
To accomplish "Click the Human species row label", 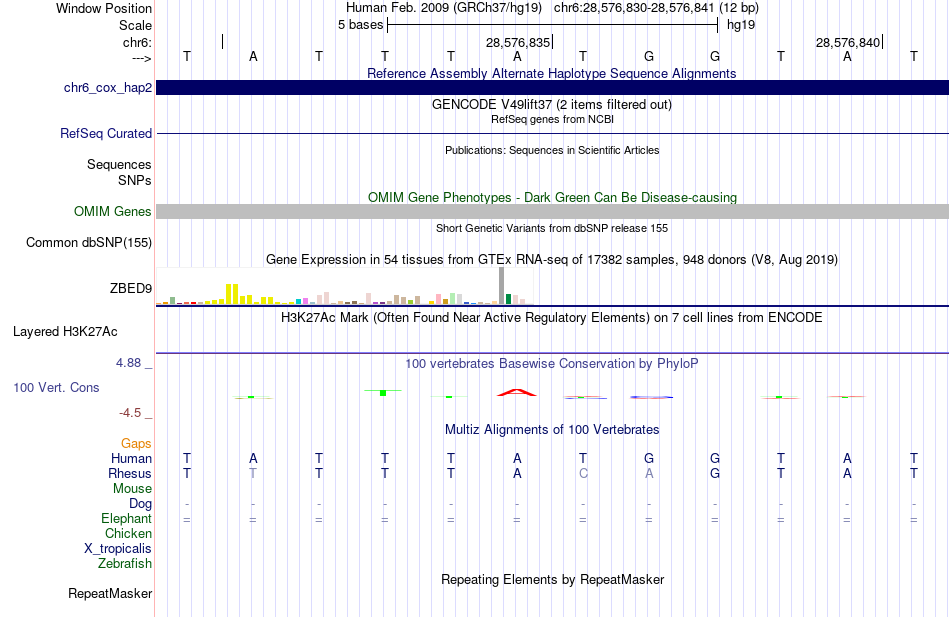I will tap(131, 458).
